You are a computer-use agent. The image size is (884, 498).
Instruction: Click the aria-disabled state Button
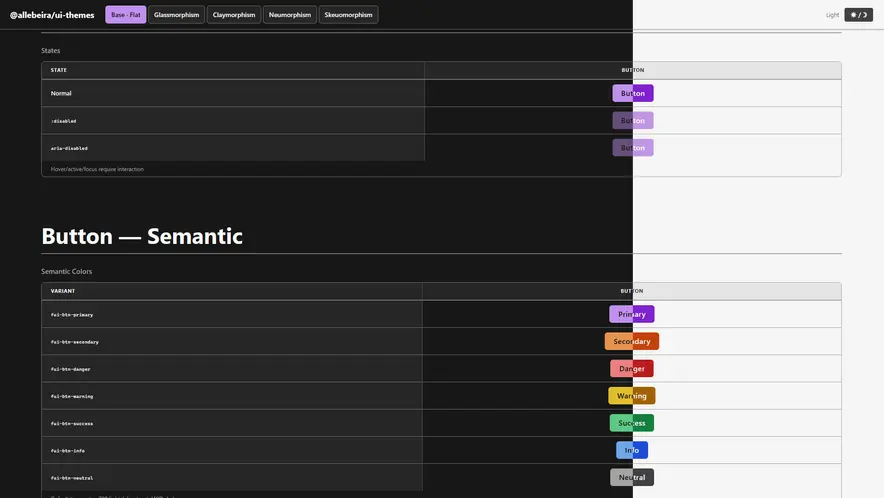pos(633,147)
